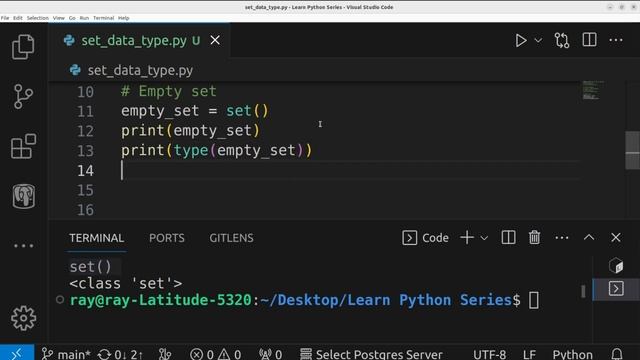Close the set_data_type.py tab

tap(215, 40)
